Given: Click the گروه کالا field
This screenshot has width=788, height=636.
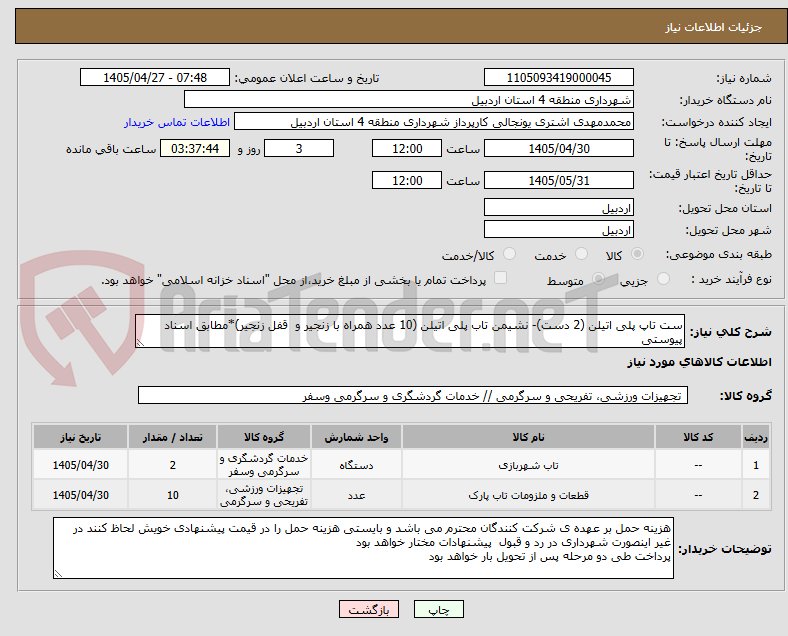Looking at the screenshot, I should (413, 395).
